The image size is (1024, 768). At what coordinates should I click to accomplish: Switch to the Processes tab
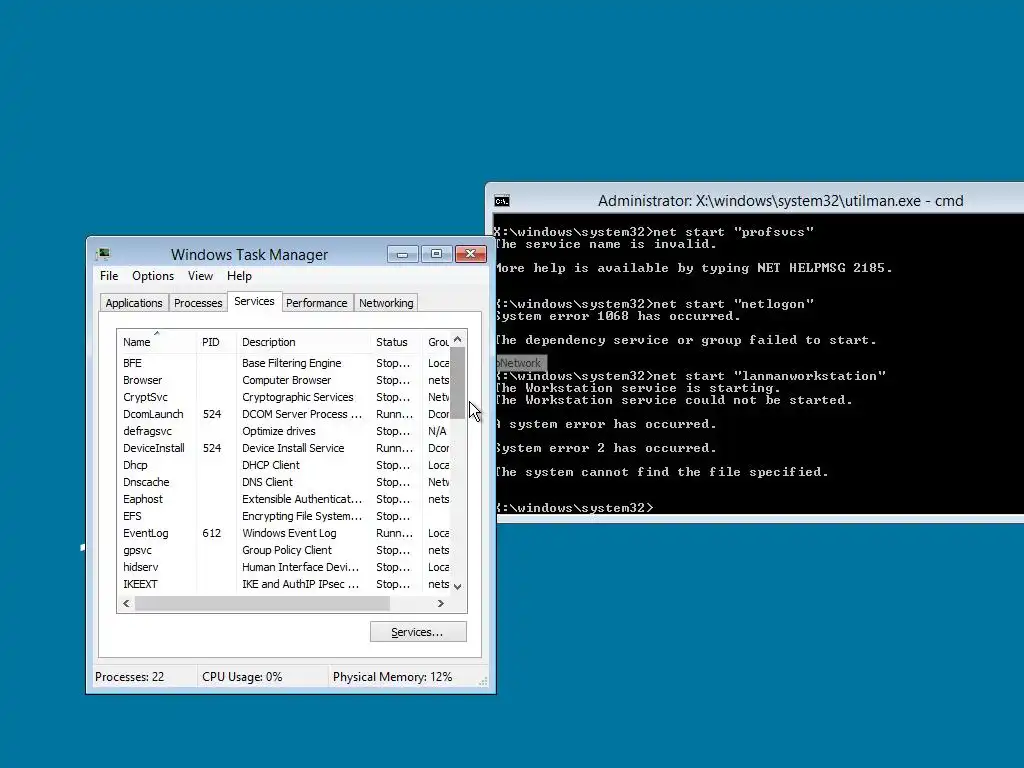(198, 303)
